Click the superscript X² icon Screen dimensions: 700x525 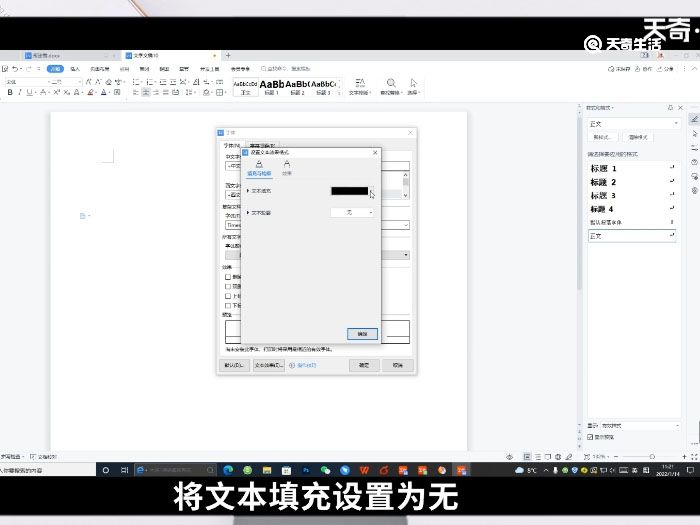(x=56, y=92)
